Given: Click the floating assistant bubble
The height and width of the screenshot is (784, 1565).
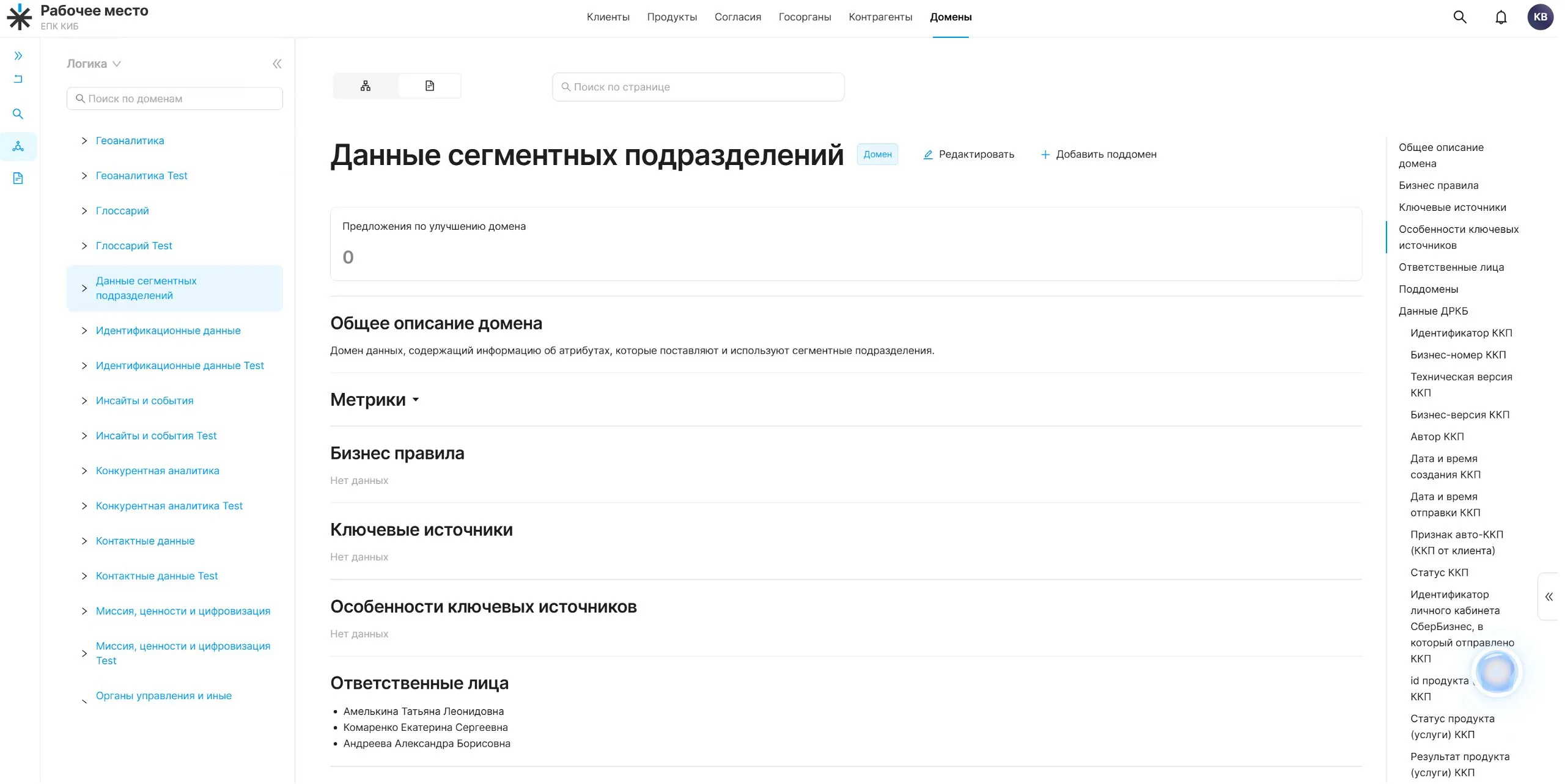Looking at the screenshot, I should point(1496,672).
